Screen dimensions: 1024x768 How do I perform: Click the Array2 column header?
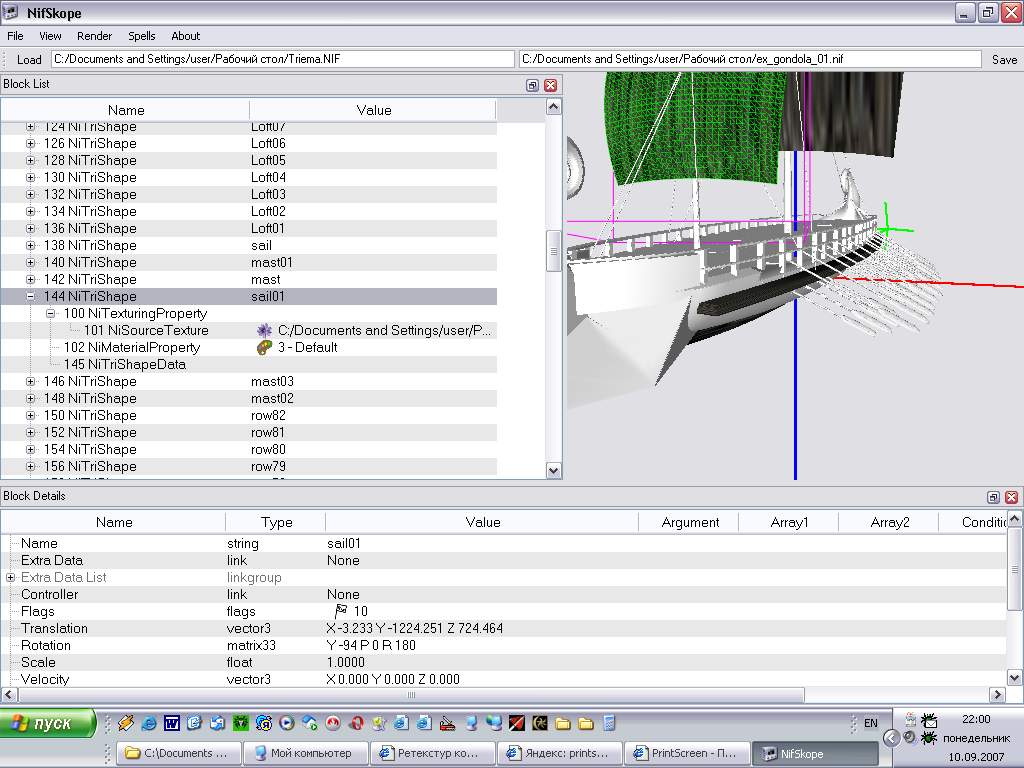point(889,522)
